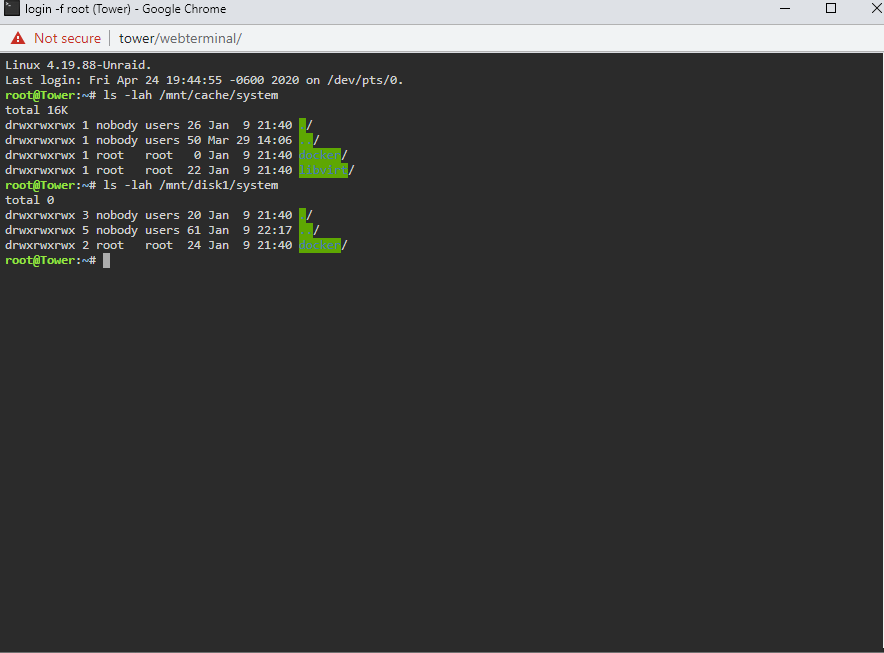Close the Chrome terminal window

(877, 8)
